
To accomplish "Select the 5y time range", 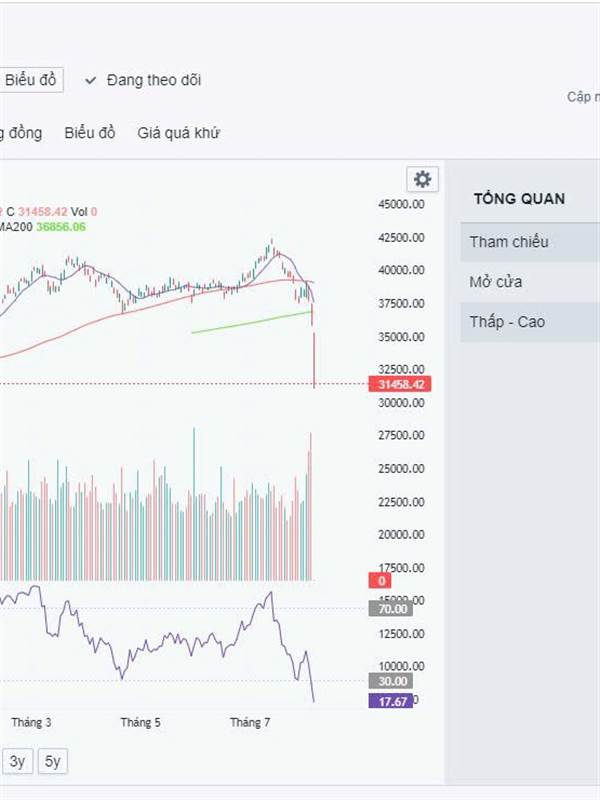I will (53, 761).
